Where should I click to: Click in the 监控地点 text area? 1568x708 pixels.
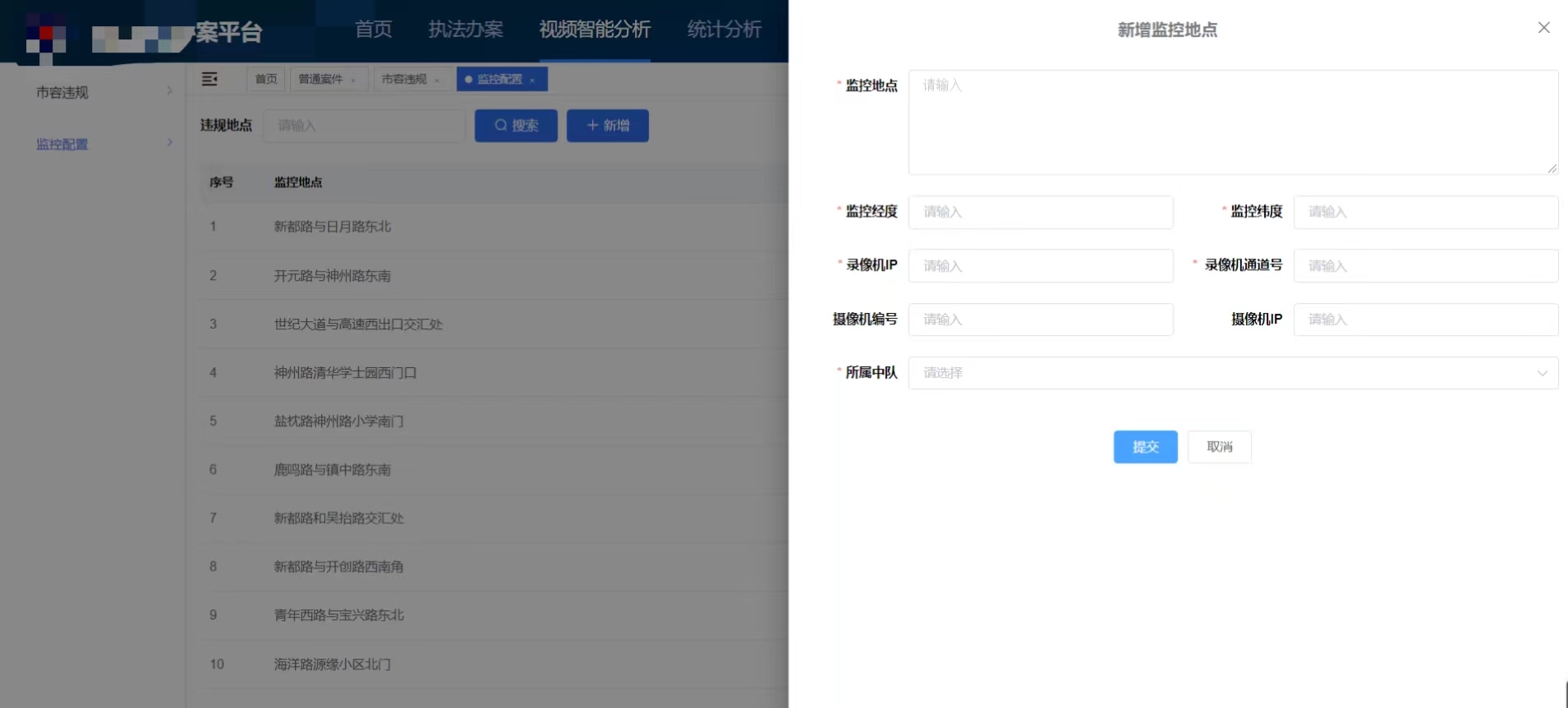pos(1233,122)
